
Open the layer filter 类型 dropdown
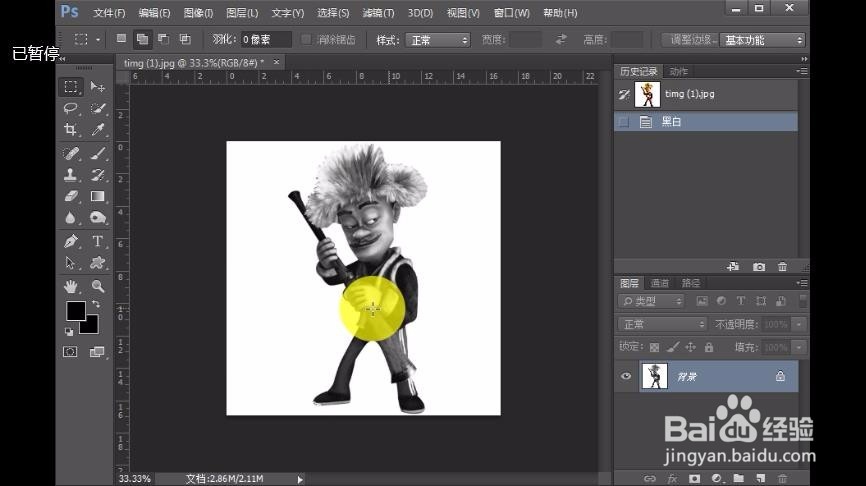(651, 301)
